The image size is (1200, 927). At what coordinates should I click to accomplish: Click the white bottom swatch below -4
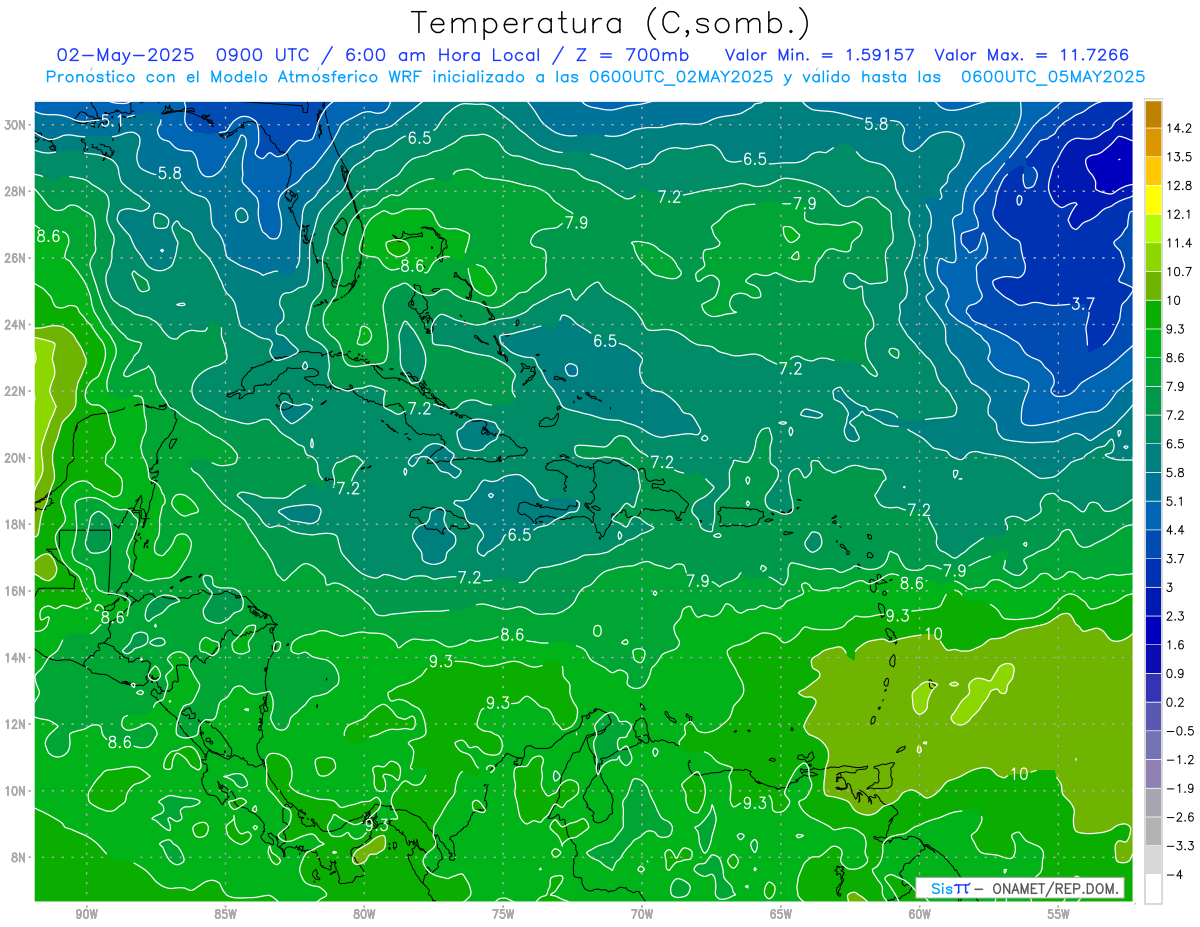click(x=1153, y=889)
